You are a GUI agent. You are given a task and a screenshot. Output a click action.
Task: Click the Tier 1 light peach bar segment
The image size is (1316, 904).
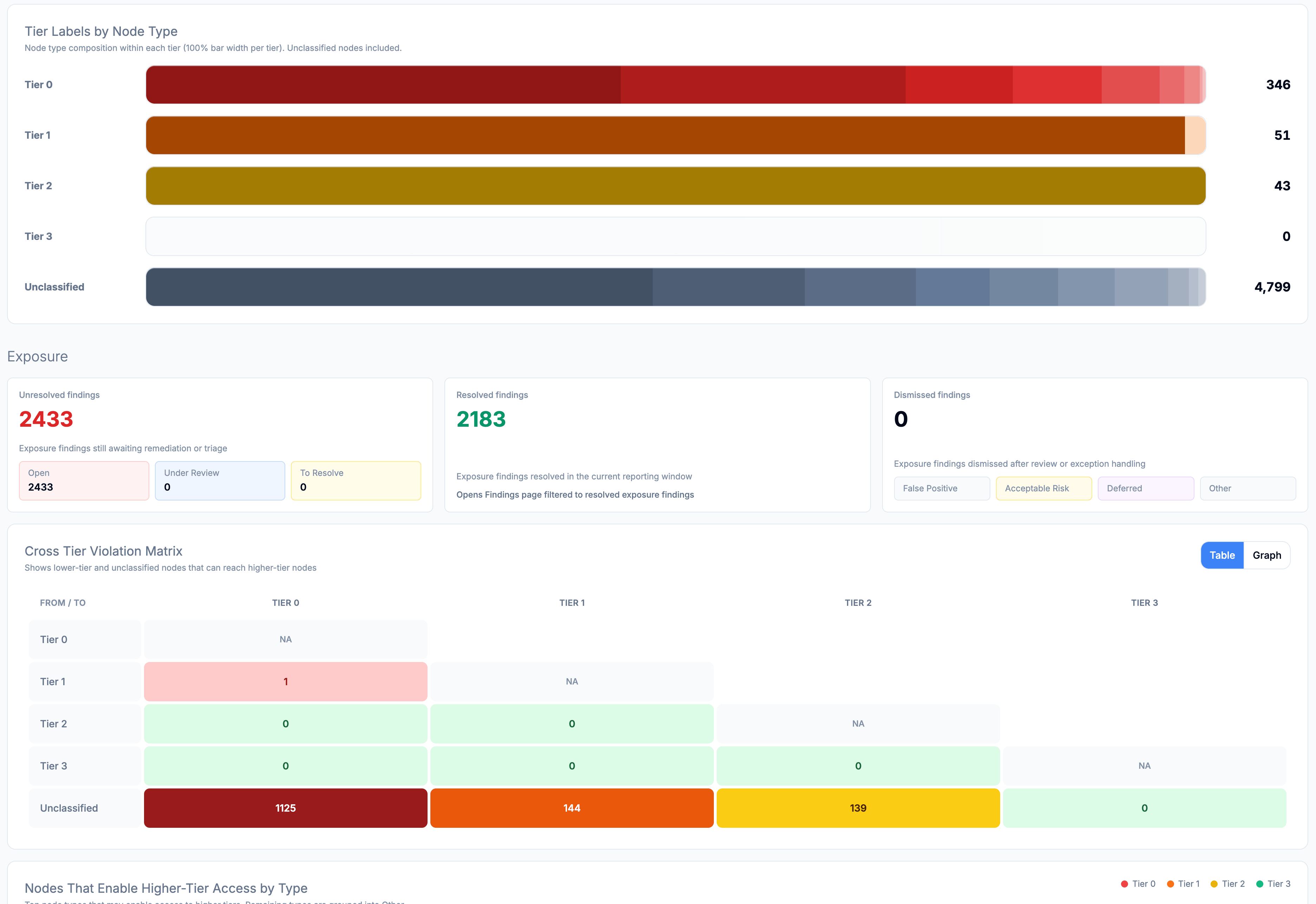(x=1195, y=135)
